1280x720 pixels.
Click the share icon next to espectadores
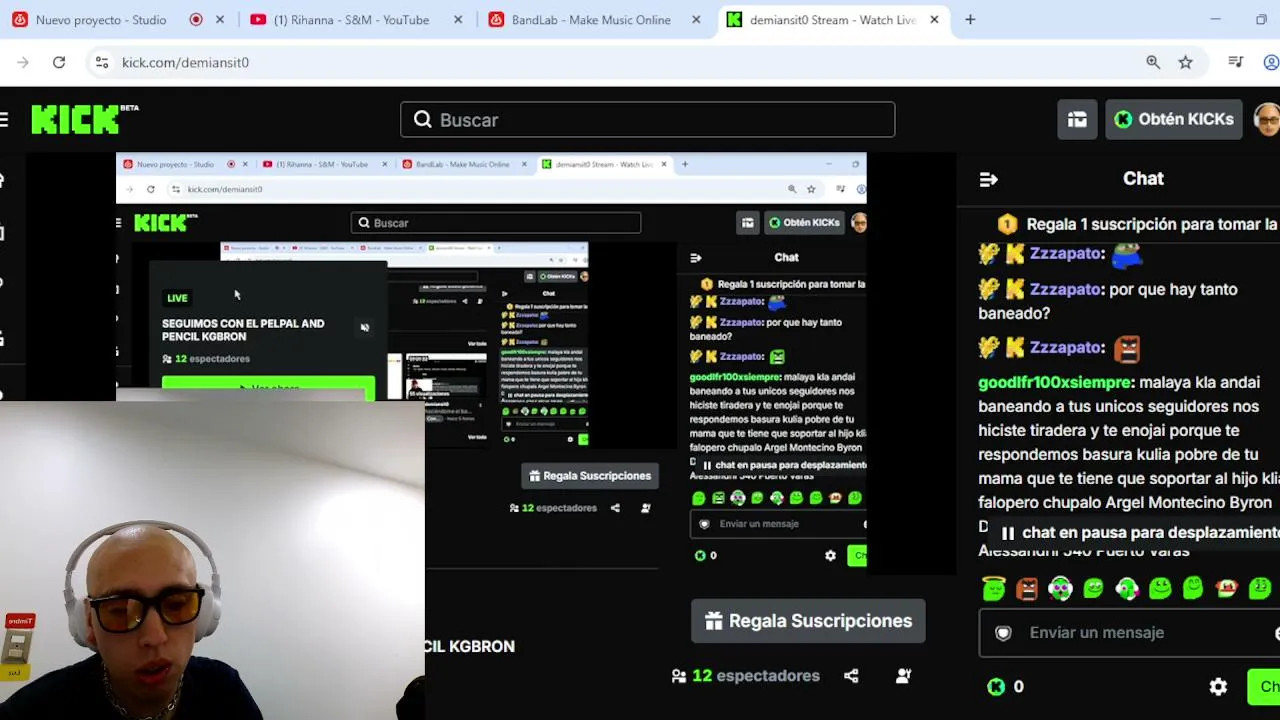(851, 676)
